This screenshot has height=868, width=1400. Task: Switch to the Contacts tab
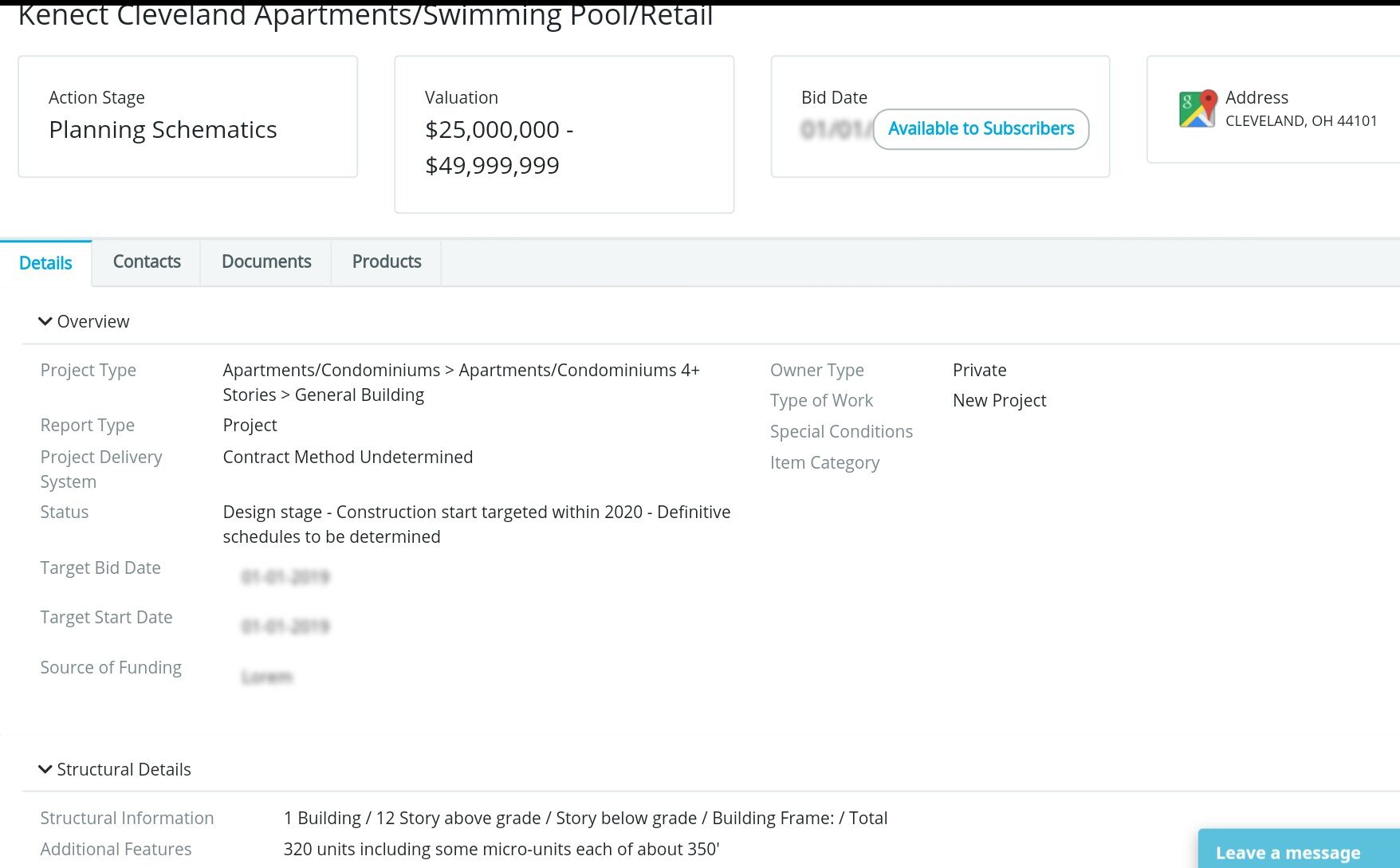[x=147, y=262]
